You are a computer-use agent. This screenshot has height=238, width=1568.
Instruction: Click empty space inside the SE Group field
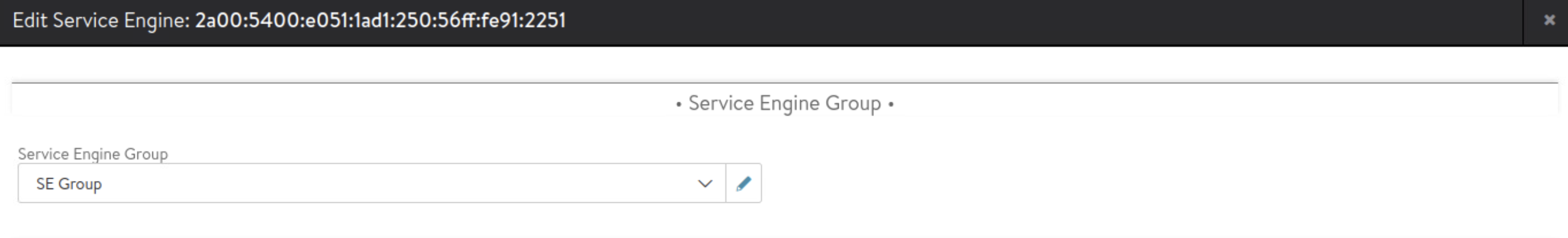(x=426, y=183)
